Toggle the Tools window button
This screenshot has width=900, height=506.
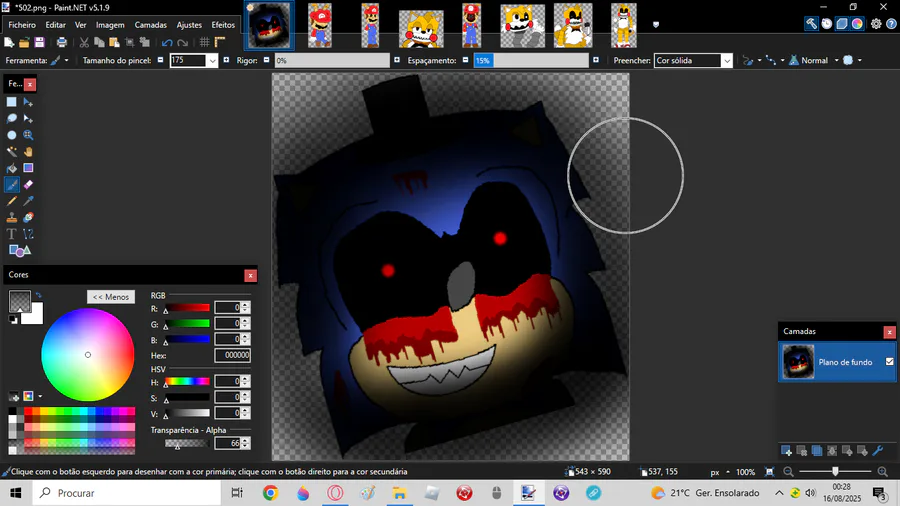point(811,24)
